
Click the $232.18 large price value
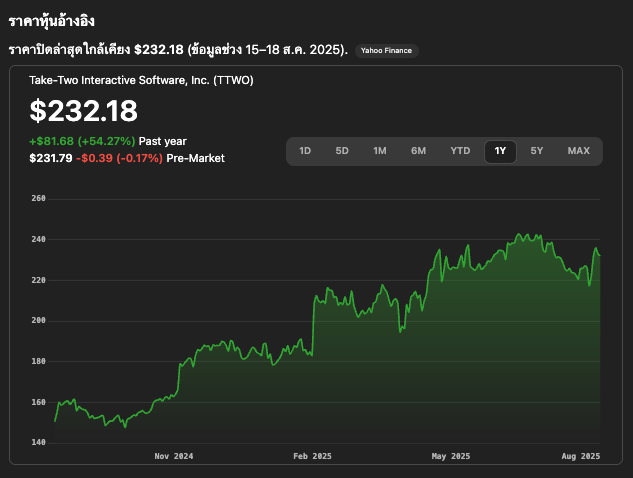click(84, 111)
